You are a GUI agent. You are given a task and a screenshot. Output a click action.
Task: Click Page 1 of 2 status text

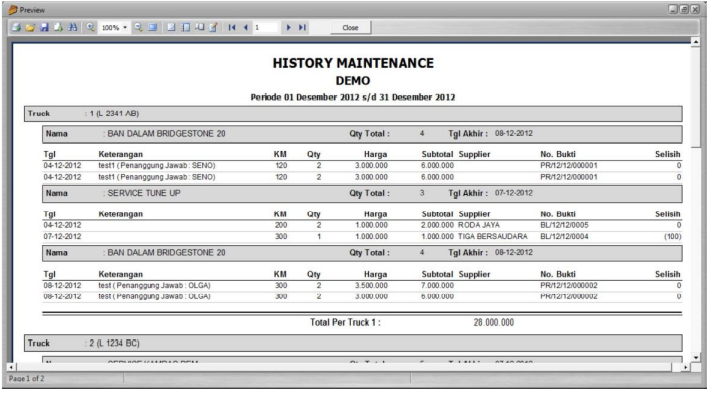tap(27, 379)
